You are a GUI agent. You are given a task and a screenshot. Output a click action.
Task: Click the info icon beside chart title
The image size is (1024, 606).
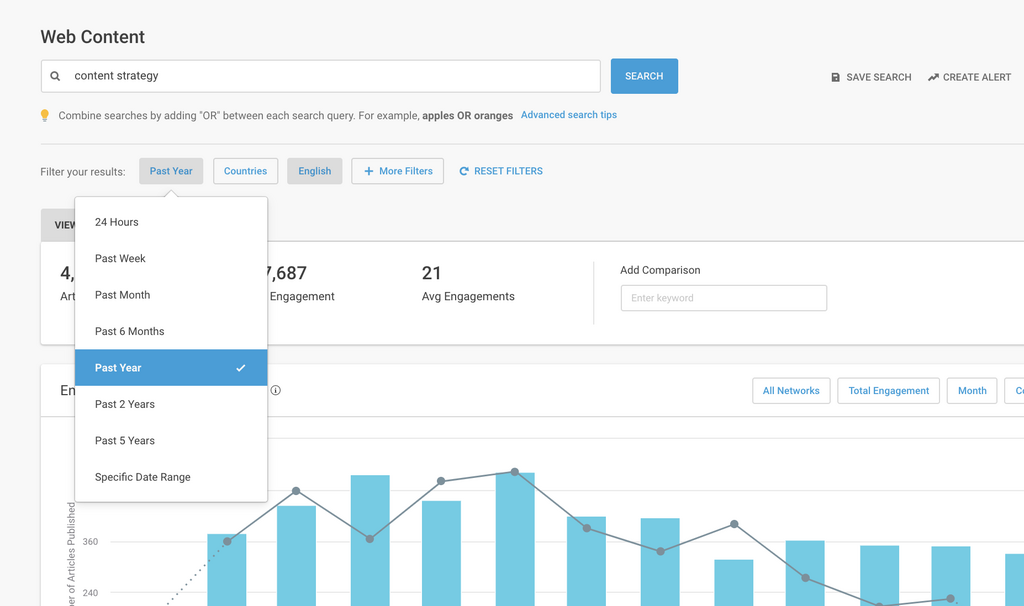point(276,390)
